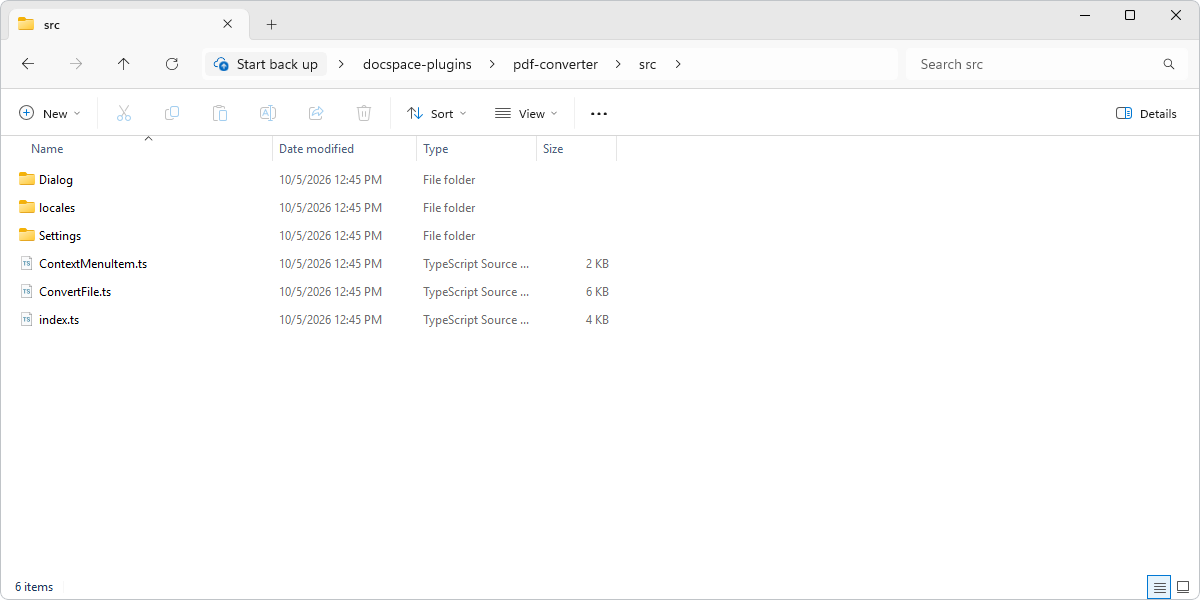
Task: Click the date modified of locales
Action: point(330,208)
